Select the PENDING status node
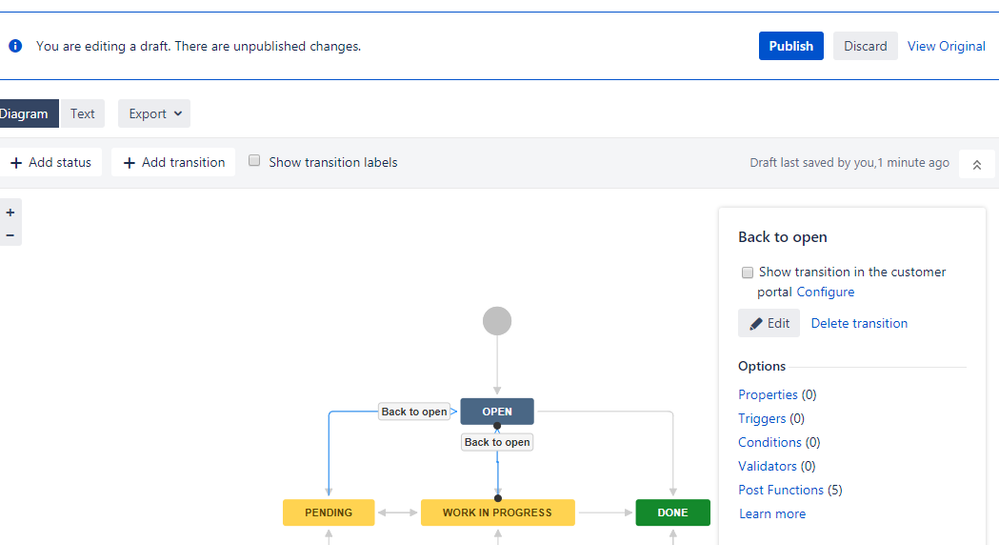This screenshot has width=999, height=545. click(x=329, y=512)
